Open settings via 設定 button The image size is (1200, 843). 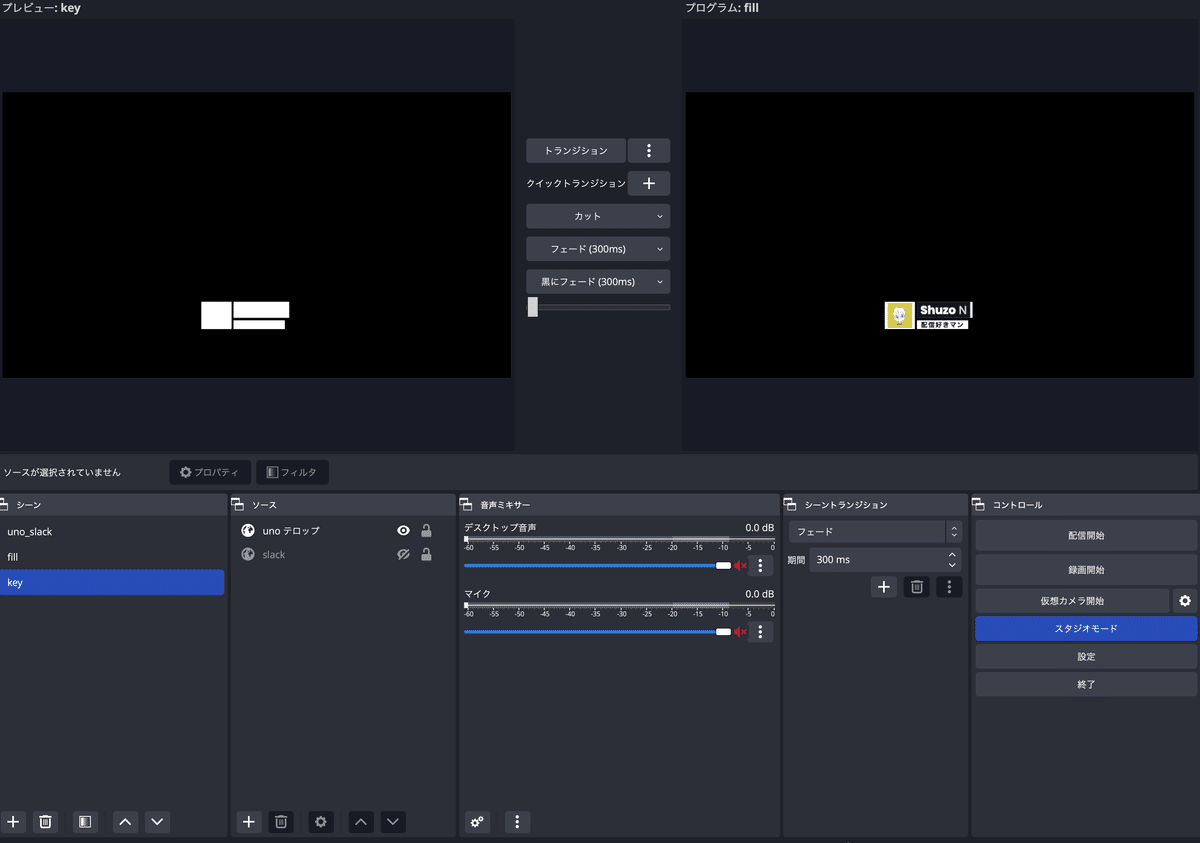(x=1085, y=656)
